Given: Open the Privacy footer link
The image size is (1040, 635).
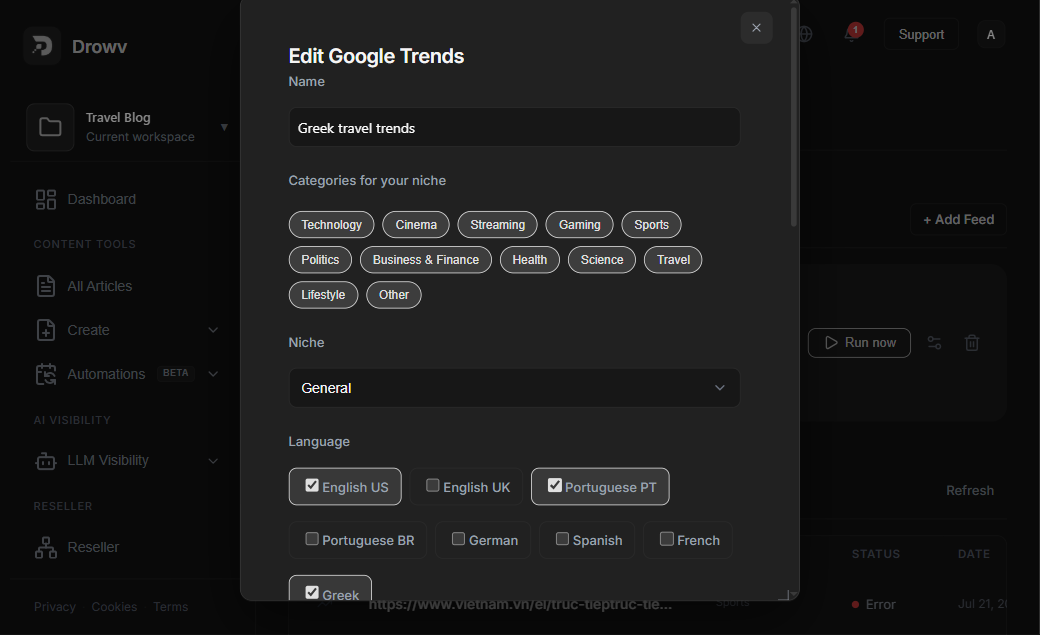Looking at the screenshot, I should click(x=54, y=606).
